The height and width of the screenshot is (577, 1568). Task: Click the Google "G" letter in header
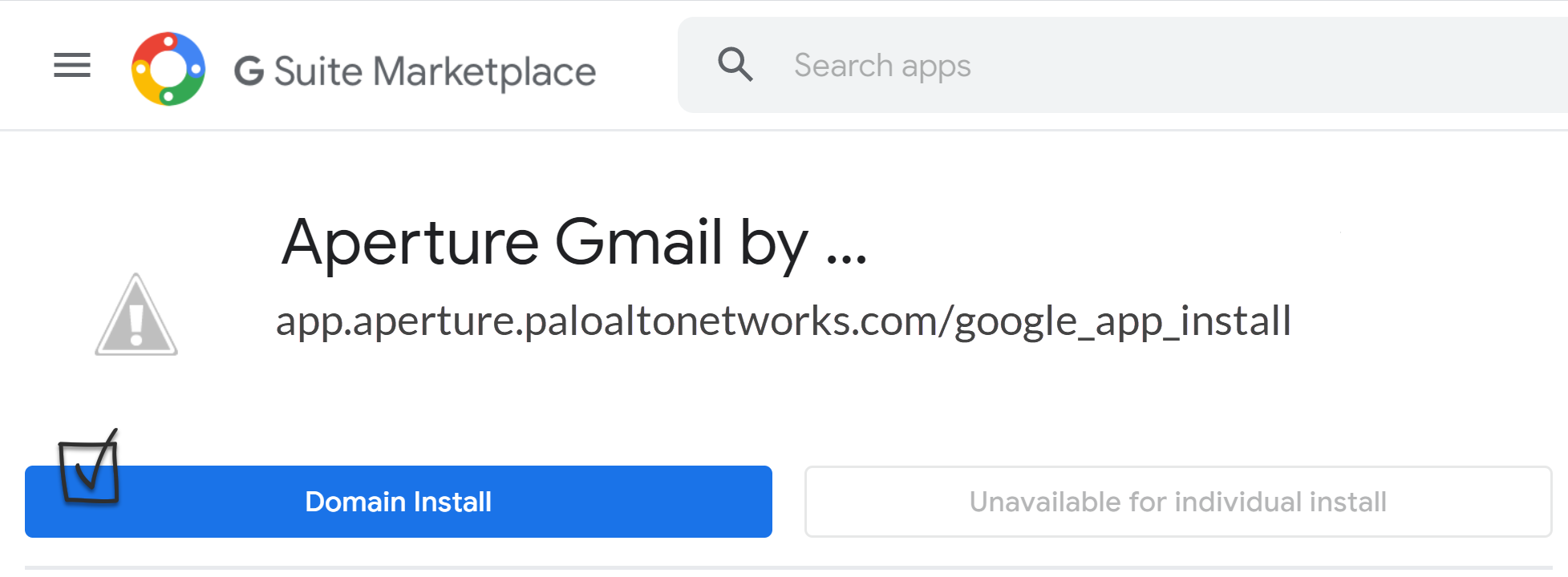pos(249,71)
